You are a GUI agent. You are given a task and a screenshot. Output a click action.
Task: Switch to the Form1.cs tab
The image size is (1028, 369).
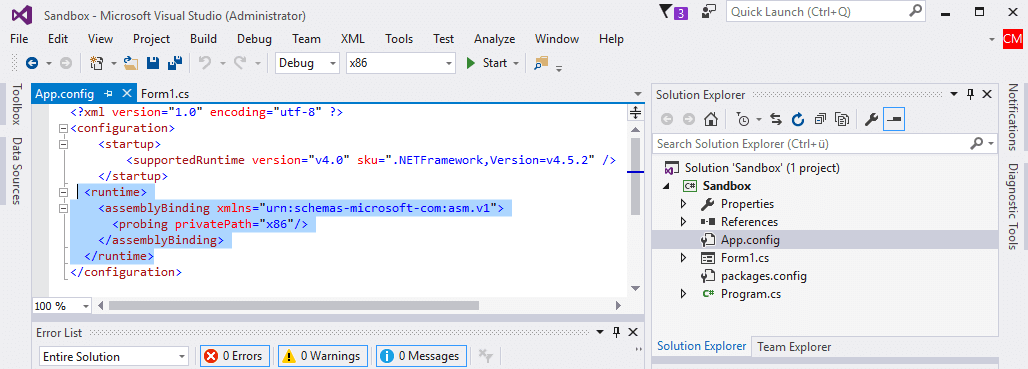click(x=165, y=94)
